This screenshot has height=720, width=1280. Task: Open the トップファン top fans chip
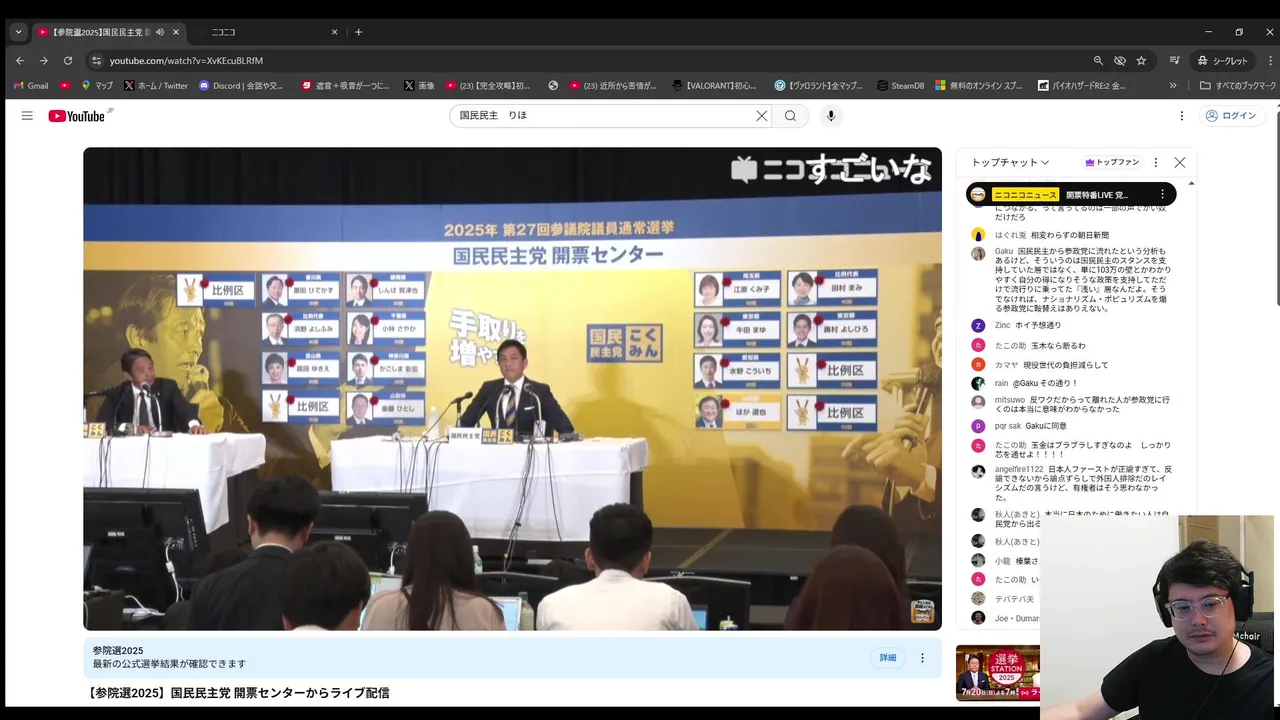tap(1112, 162)
